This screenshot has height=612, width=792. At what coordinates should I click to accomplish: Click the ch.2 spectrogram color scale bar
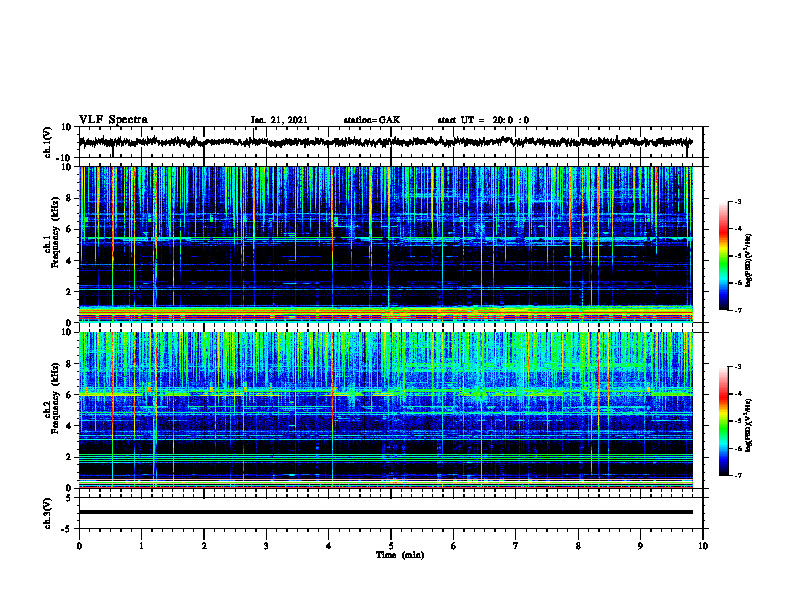723,421
